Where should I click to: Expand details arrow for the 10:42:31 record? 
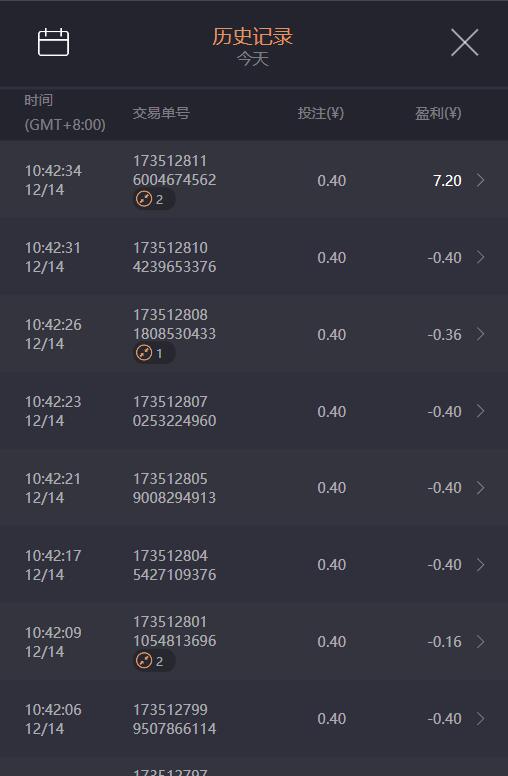point(480,257)
